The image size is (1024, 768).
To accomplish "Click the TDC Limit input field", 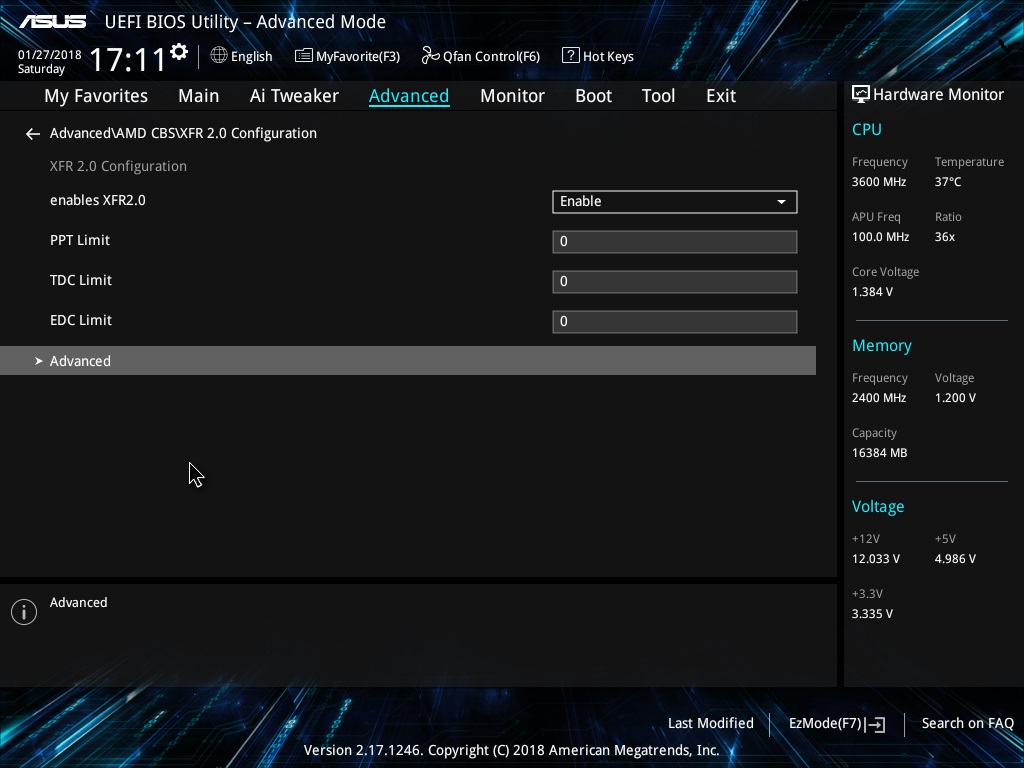I will click(675, 281).
